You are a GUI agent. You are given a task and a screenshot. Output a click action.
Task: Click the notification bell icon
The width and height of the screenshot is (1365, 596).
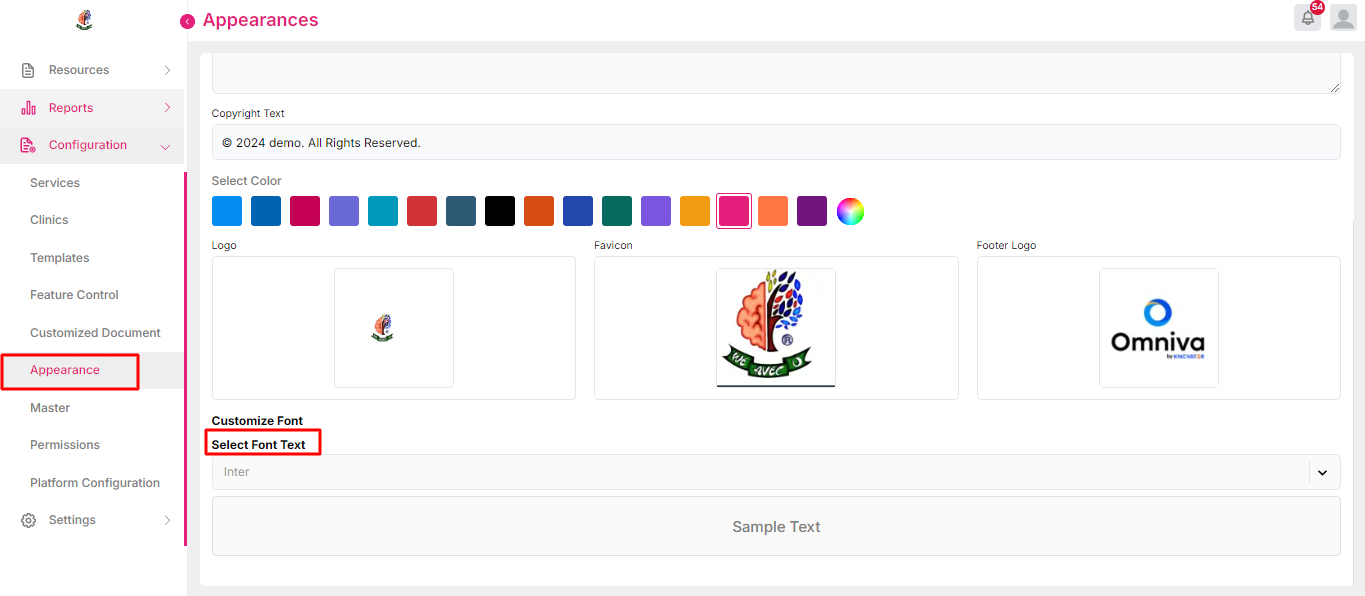(1307, 18)
